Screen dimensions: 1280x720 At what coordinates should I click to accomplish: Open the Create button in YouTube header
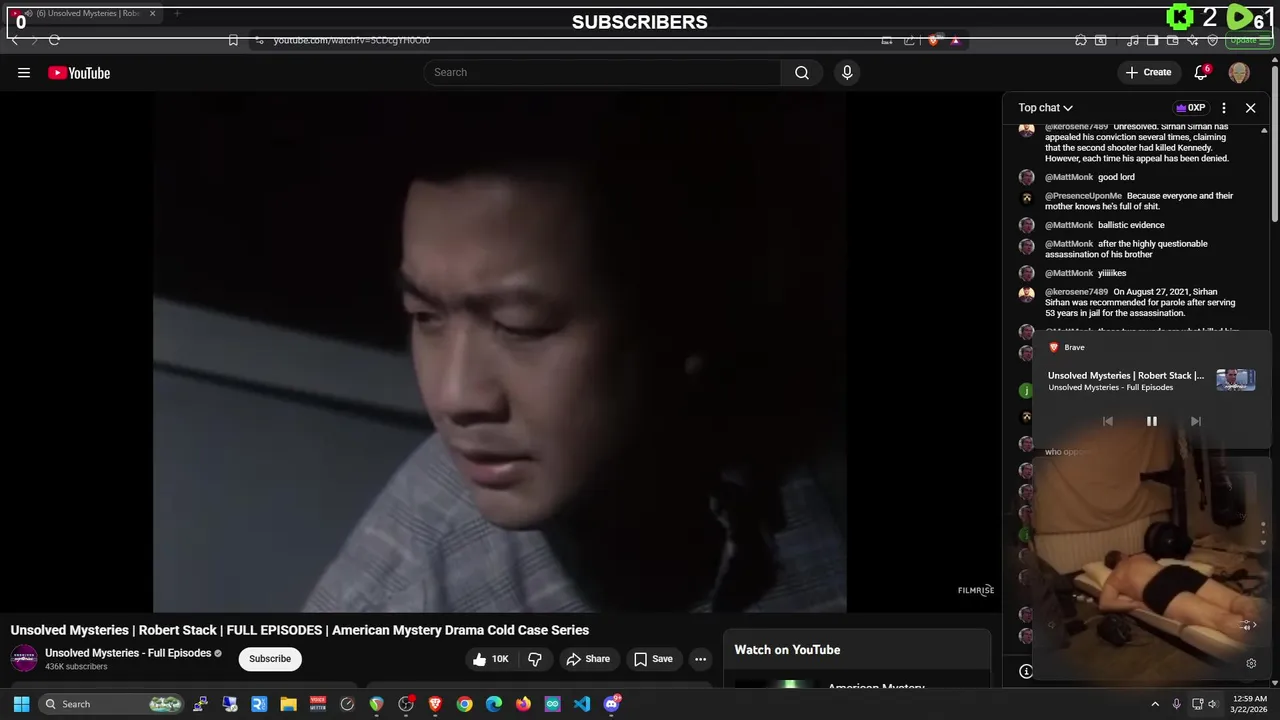1148,72
